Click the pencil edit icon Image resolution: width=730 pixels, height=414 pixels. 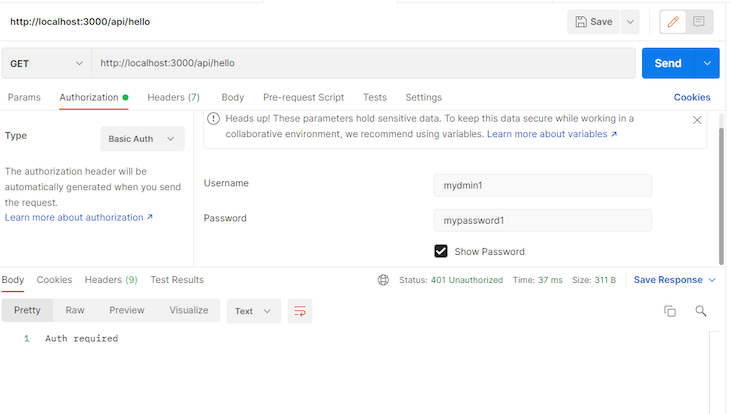(673, 21)
